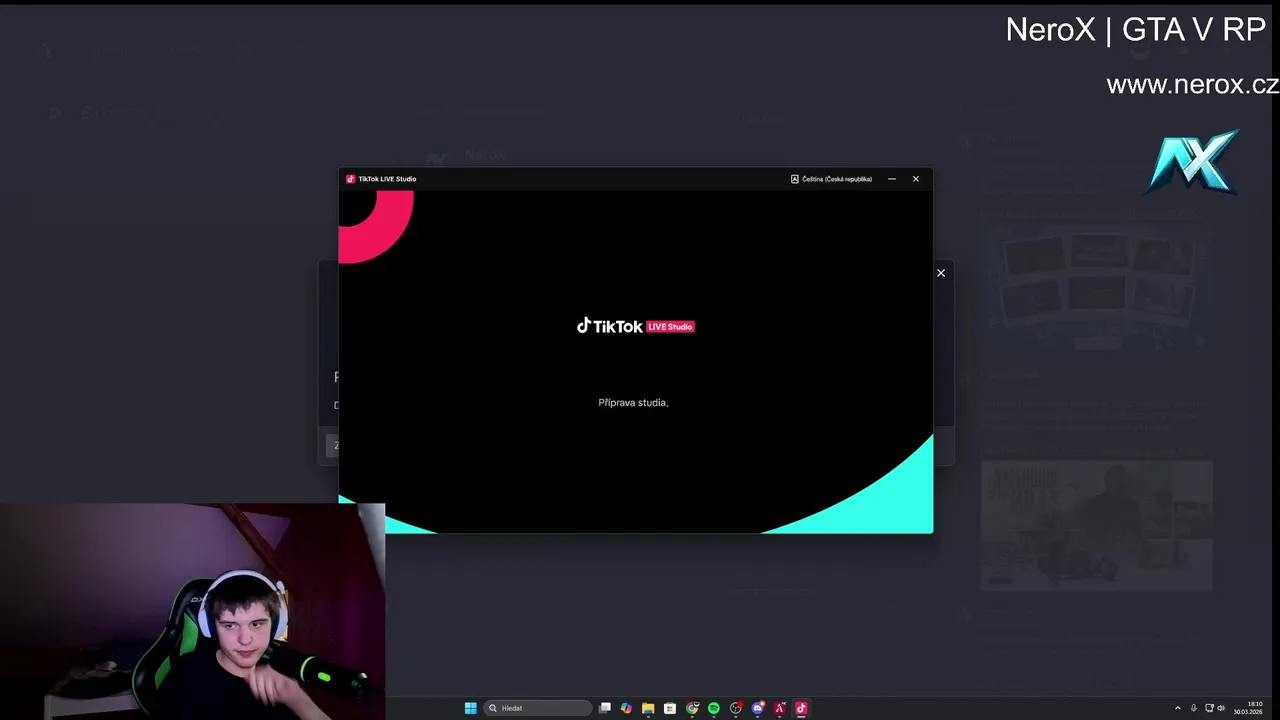This screenshot has height=720, width=1280.
Task: Click the TikTok LIVE Studio logo
Action: point(635,326)
